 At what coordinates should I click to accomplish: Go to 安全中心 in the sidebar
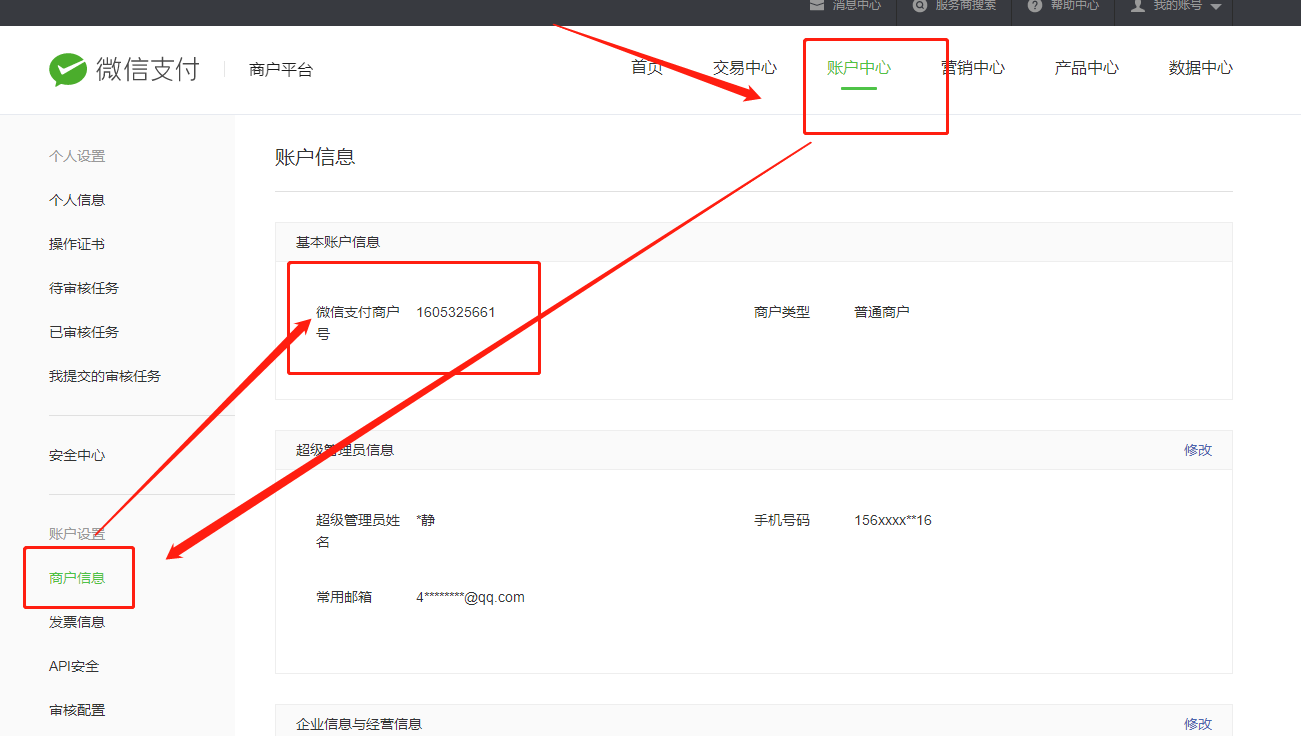(x=77, y=455)
